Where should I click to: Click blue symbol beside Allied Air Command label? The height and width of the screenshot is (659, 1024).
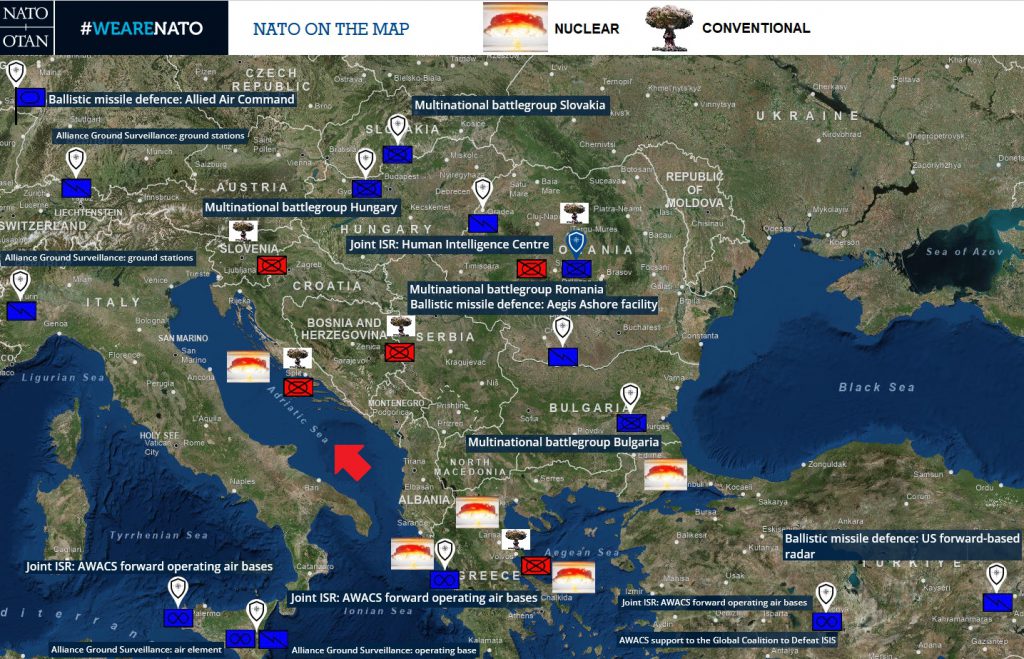pyautogui.click(x=30, y=98)
